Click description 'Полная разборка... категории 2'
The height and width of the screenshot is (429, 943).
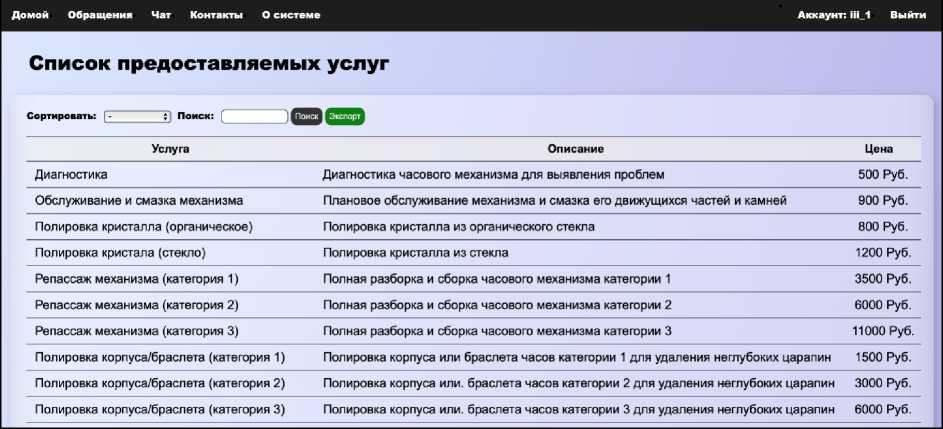[x=497, y=305]
